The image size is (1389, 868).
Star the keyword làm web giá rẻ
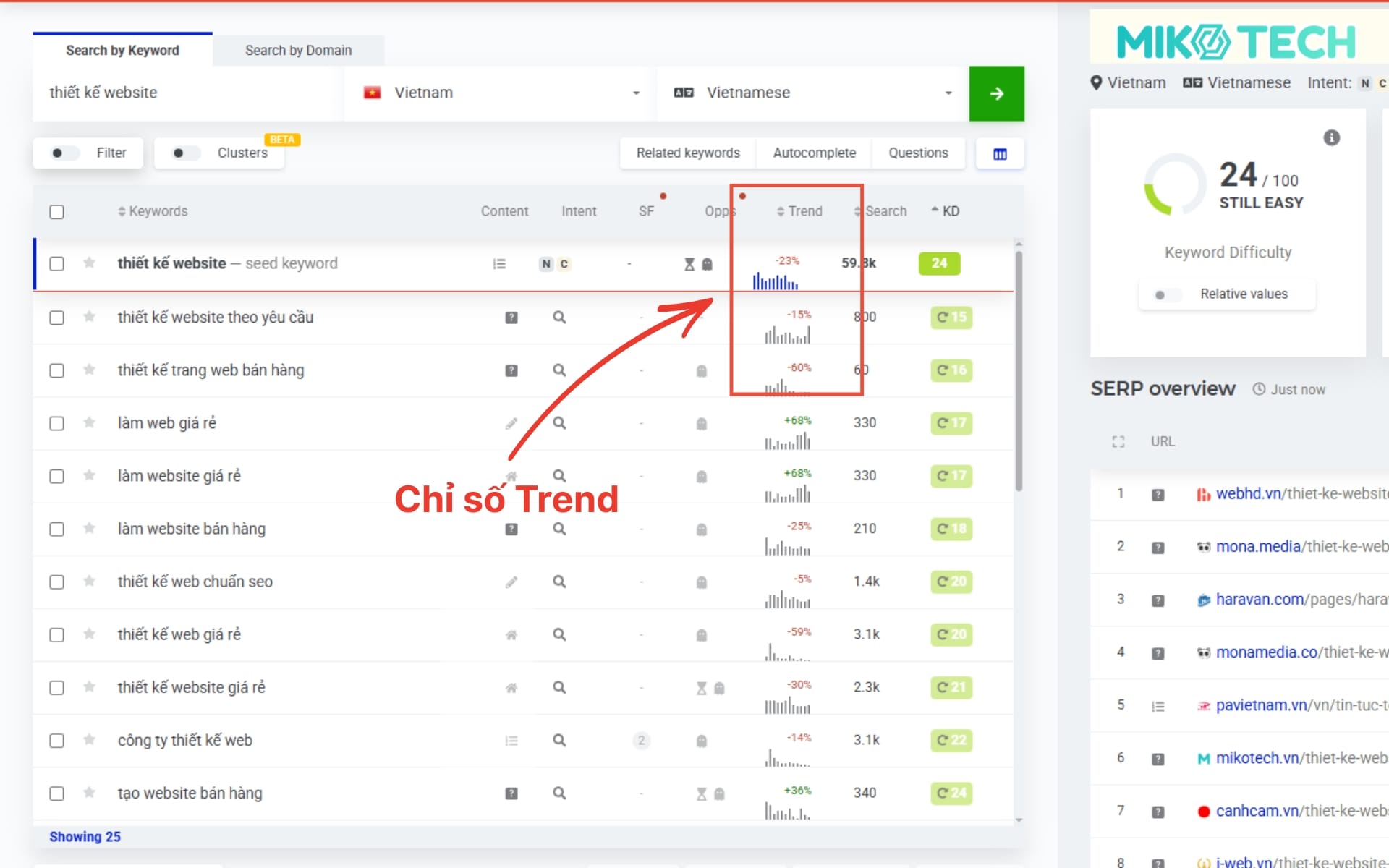click(x=89, y=422)
